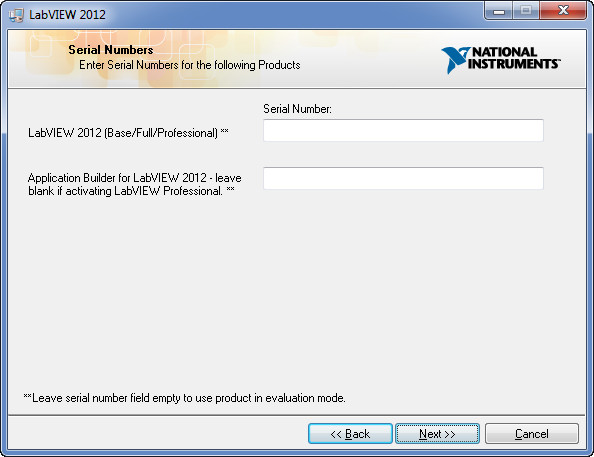Image resolution: width=594 pixels, height=457 pixels.
Task: Click the evaluation mode footnote text
Action: pos(184,398)
